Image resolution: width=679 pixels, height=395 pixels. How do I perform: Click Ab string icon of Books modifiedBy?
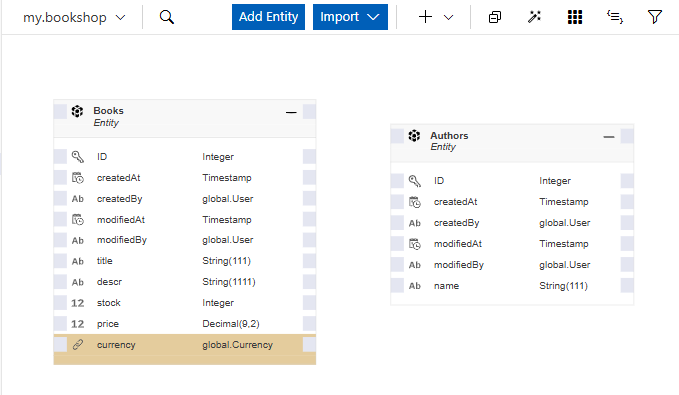click(78, 240)
